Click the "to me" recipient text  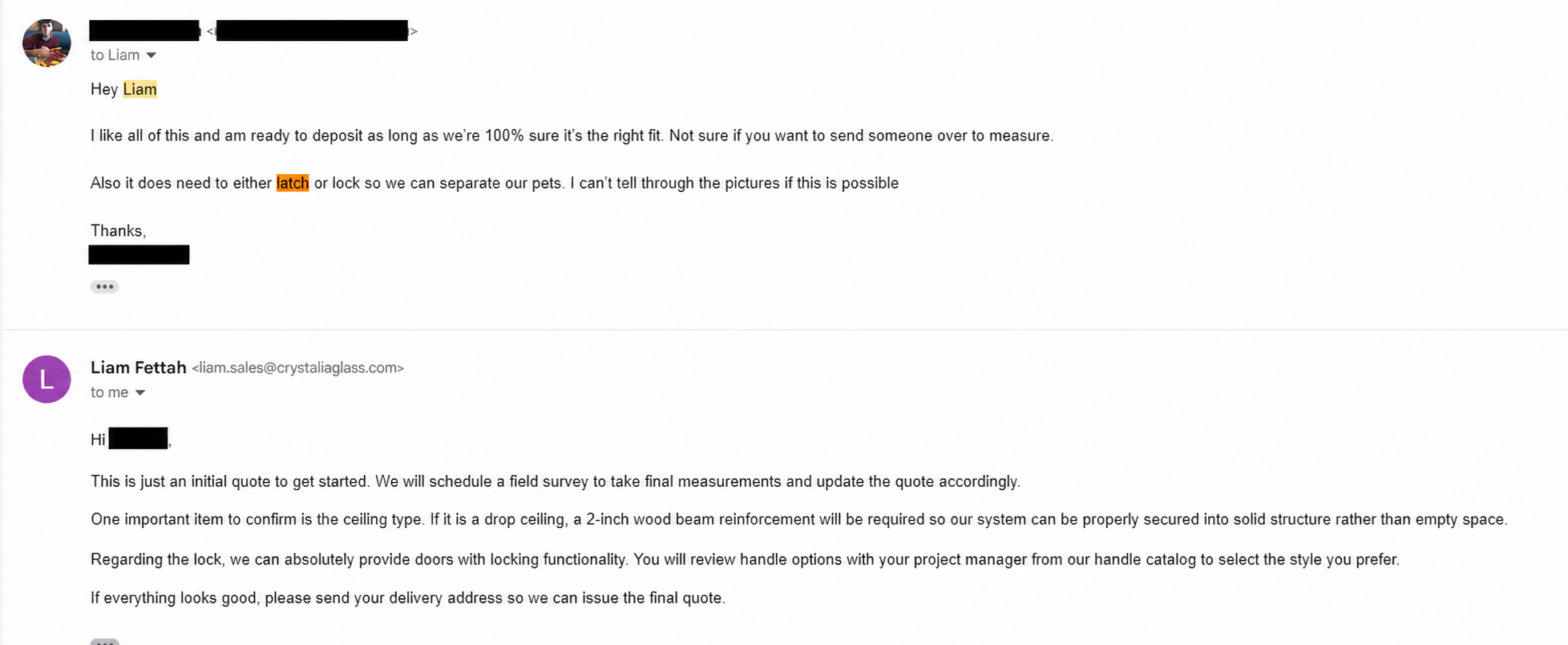tap(109, 392)
